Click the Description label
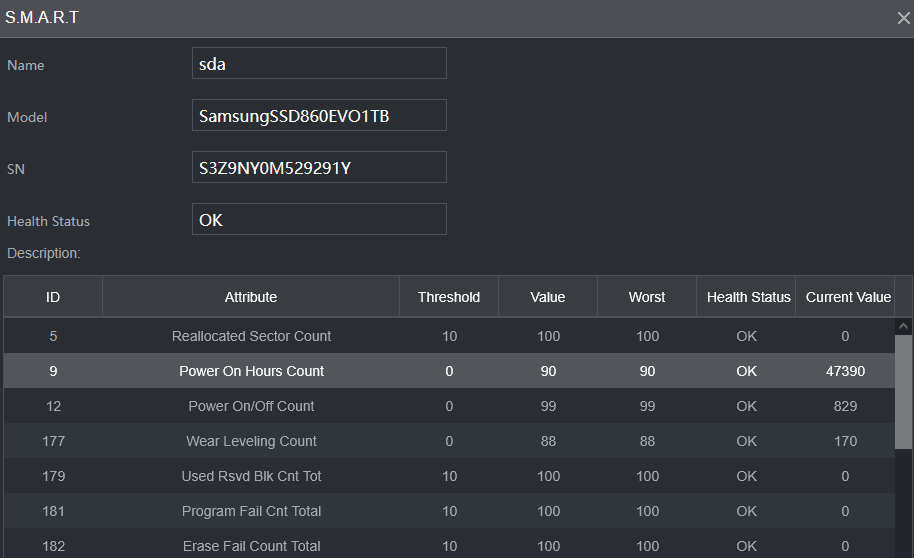The width and height of the screenshot is (914, 558). (x=44, y=253)
